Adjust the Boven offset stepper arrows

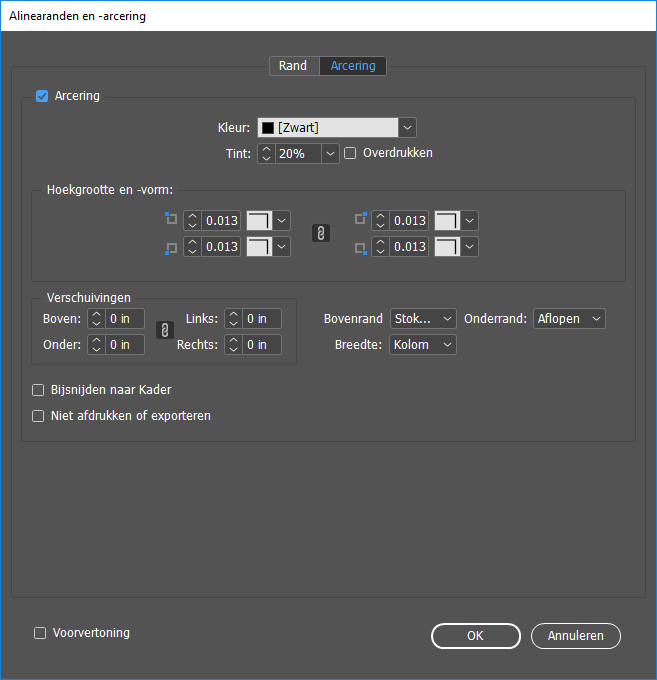(96, 319)
